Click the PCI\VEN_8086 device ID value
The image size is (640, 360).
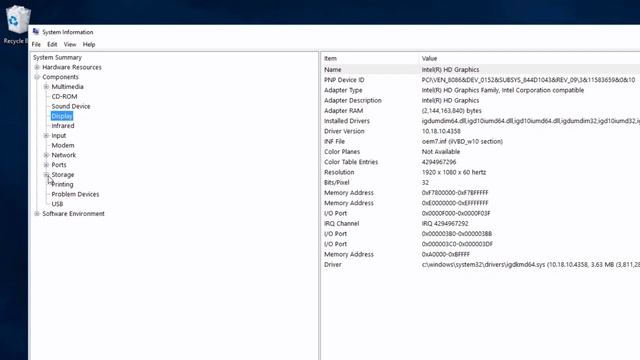(x=529, y=80)
